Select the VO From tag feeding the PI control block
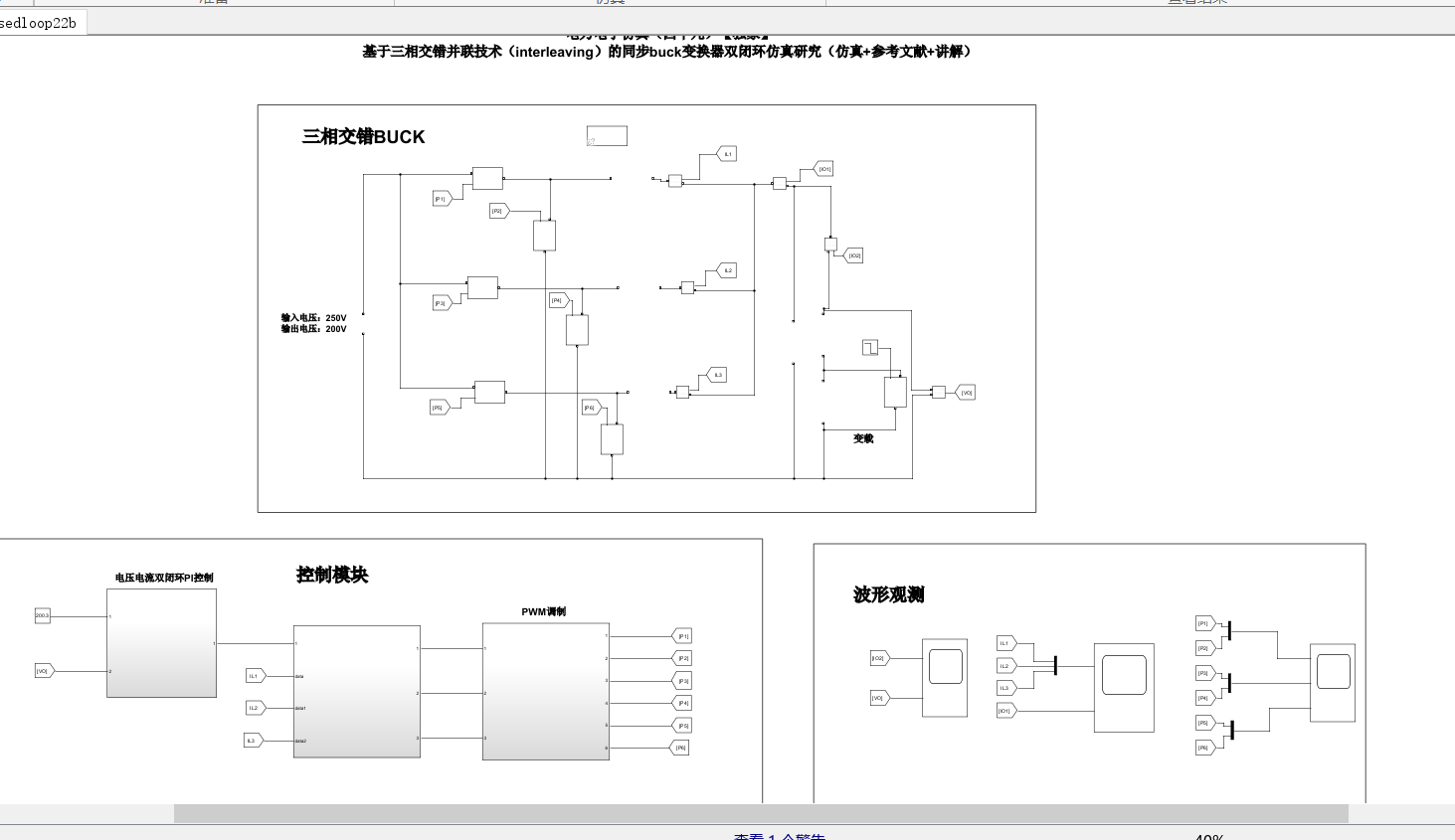This screenshot has width=1455, height=840. pyautogui.click(x=45, y=671)
